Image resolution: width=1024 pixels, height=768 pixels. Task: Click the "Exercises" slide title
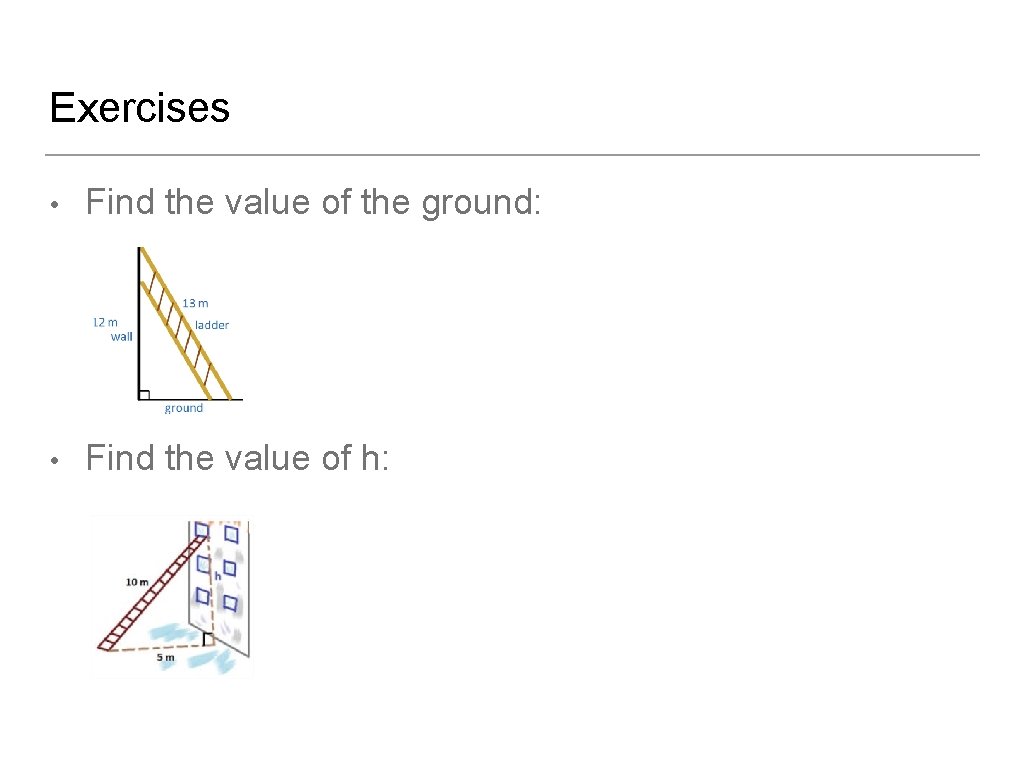click(139, 108)
